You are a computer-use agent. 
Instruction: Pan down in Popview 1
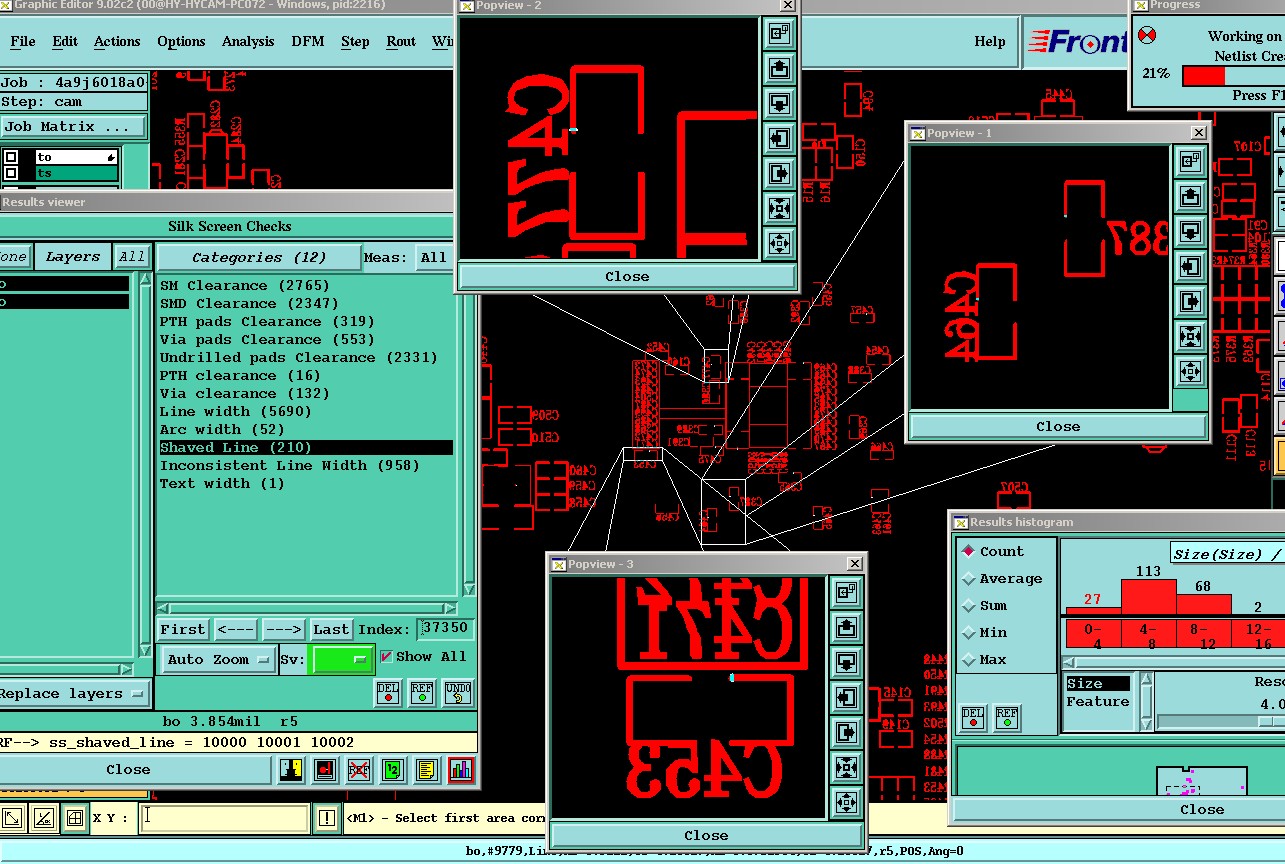(1189, 231)
